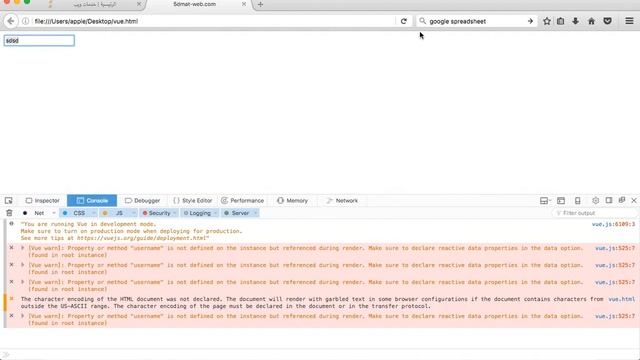Save page to Pocket
The image size is (640, 360).
pyautogui.click(x=607, y=21)
